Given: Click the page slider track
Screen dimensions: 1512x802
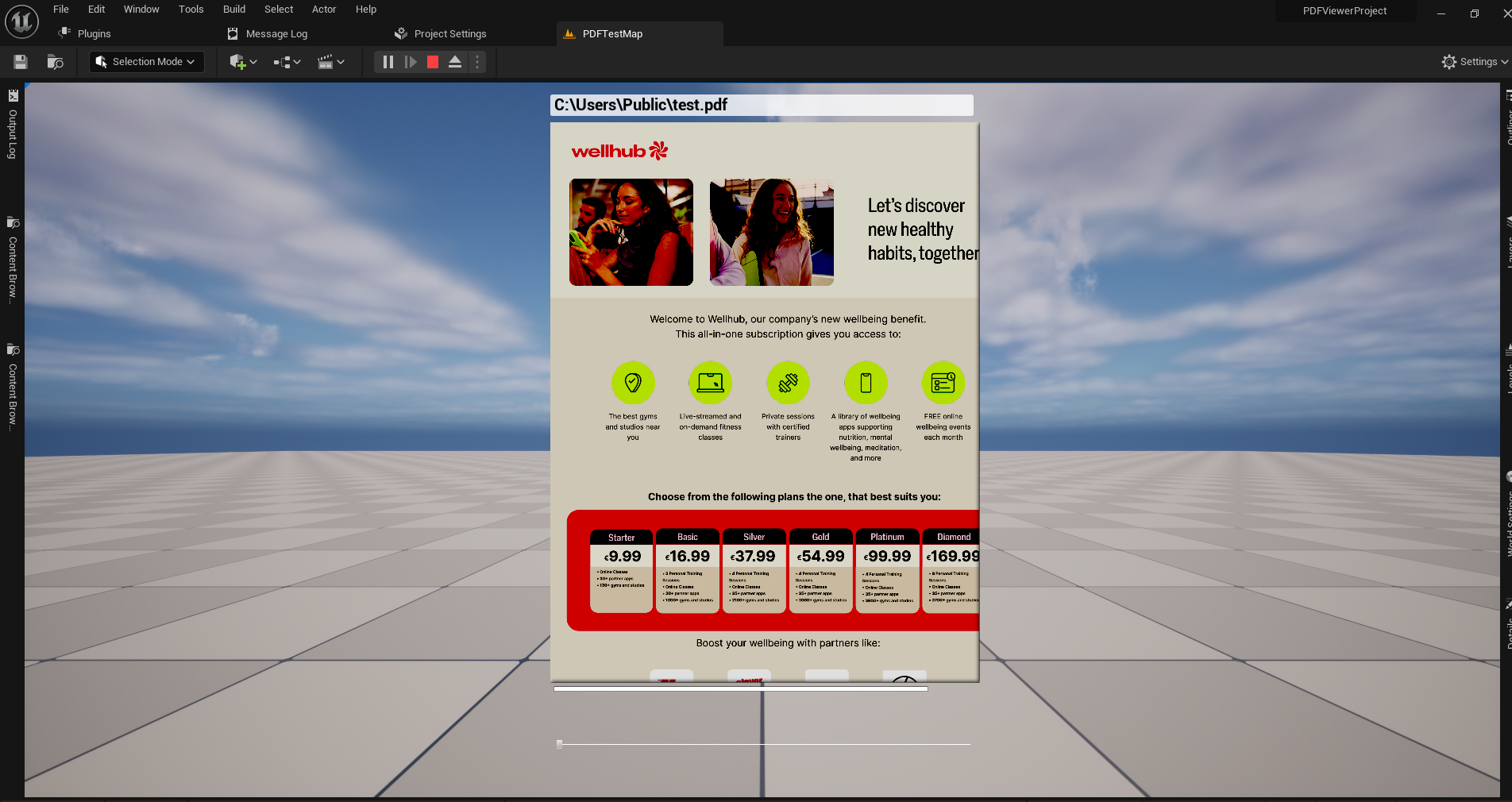Looking at the screenshot, I should coord(763,744).
